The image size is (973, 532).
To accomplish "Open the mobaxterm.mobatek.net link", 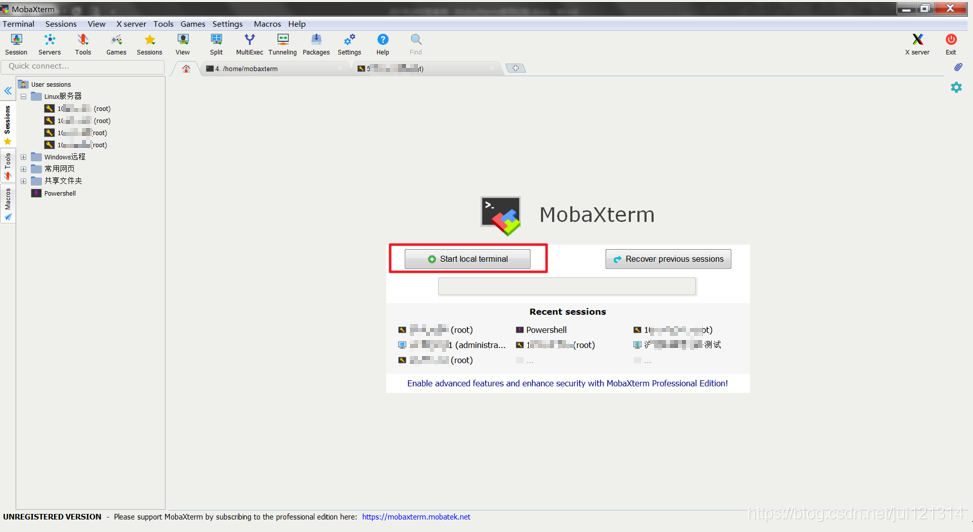I will click(x=416, y=516).
